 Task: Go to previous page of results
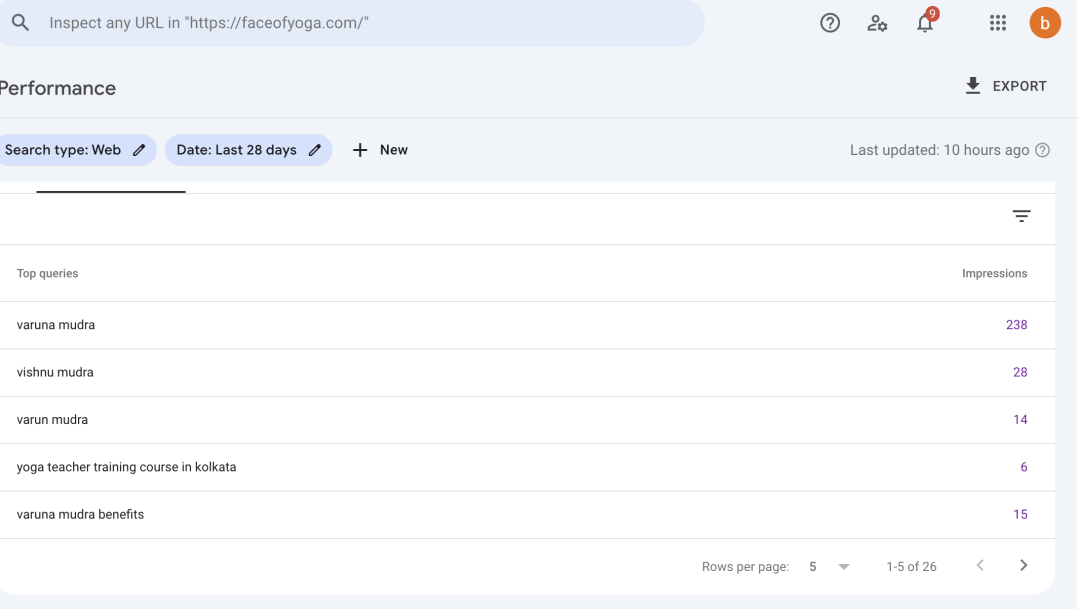(x=980, y=566)
